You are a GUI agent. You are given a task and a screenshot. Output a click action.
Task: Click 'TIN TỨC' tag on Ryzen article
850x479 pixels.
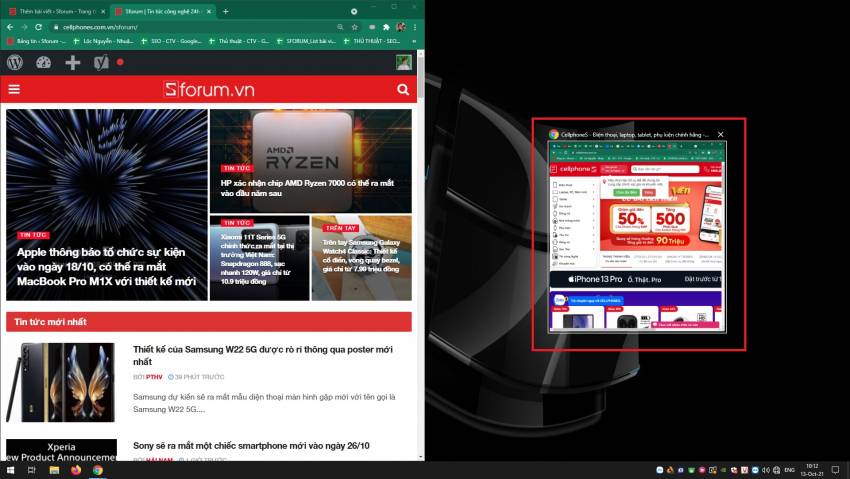tap(237, 168)
